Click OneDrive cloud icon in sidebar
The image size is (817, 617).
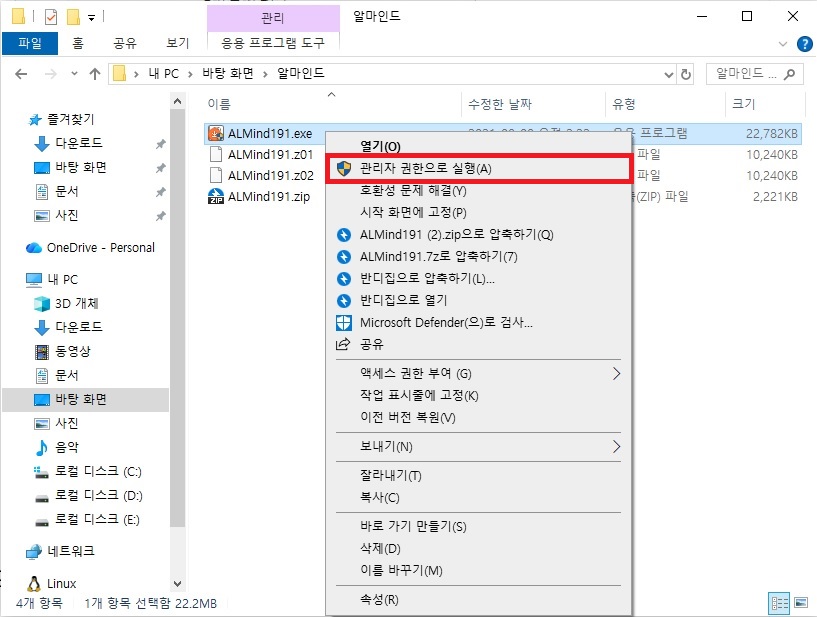click(34, 248)
